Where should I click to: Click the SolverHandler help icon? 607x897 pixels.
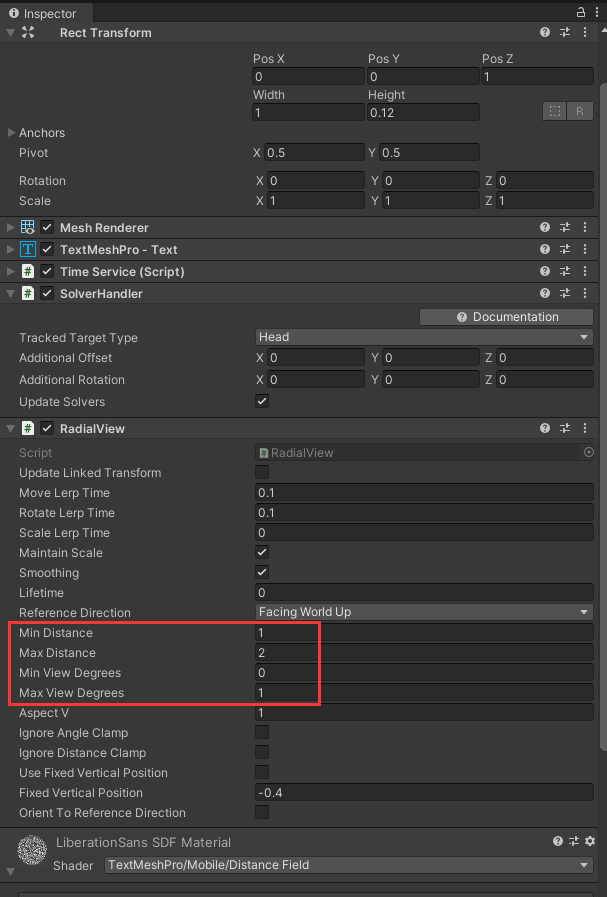pos(545,294)
